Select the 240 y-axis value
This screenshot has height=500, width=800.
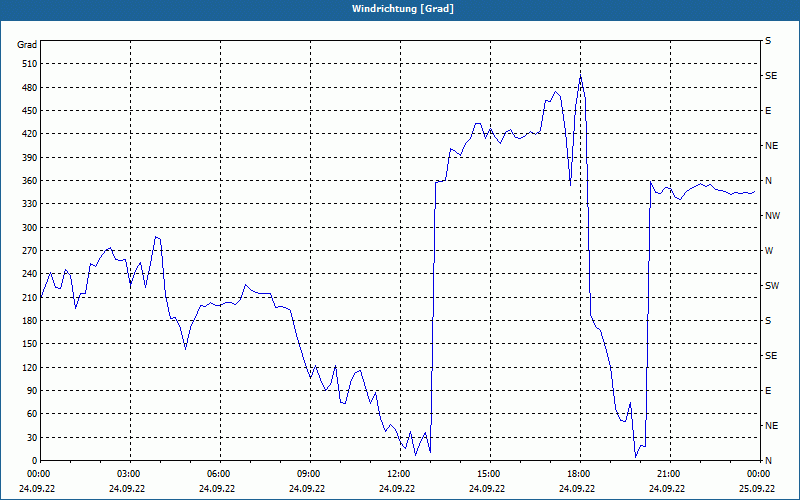click(x=30, y=274)
